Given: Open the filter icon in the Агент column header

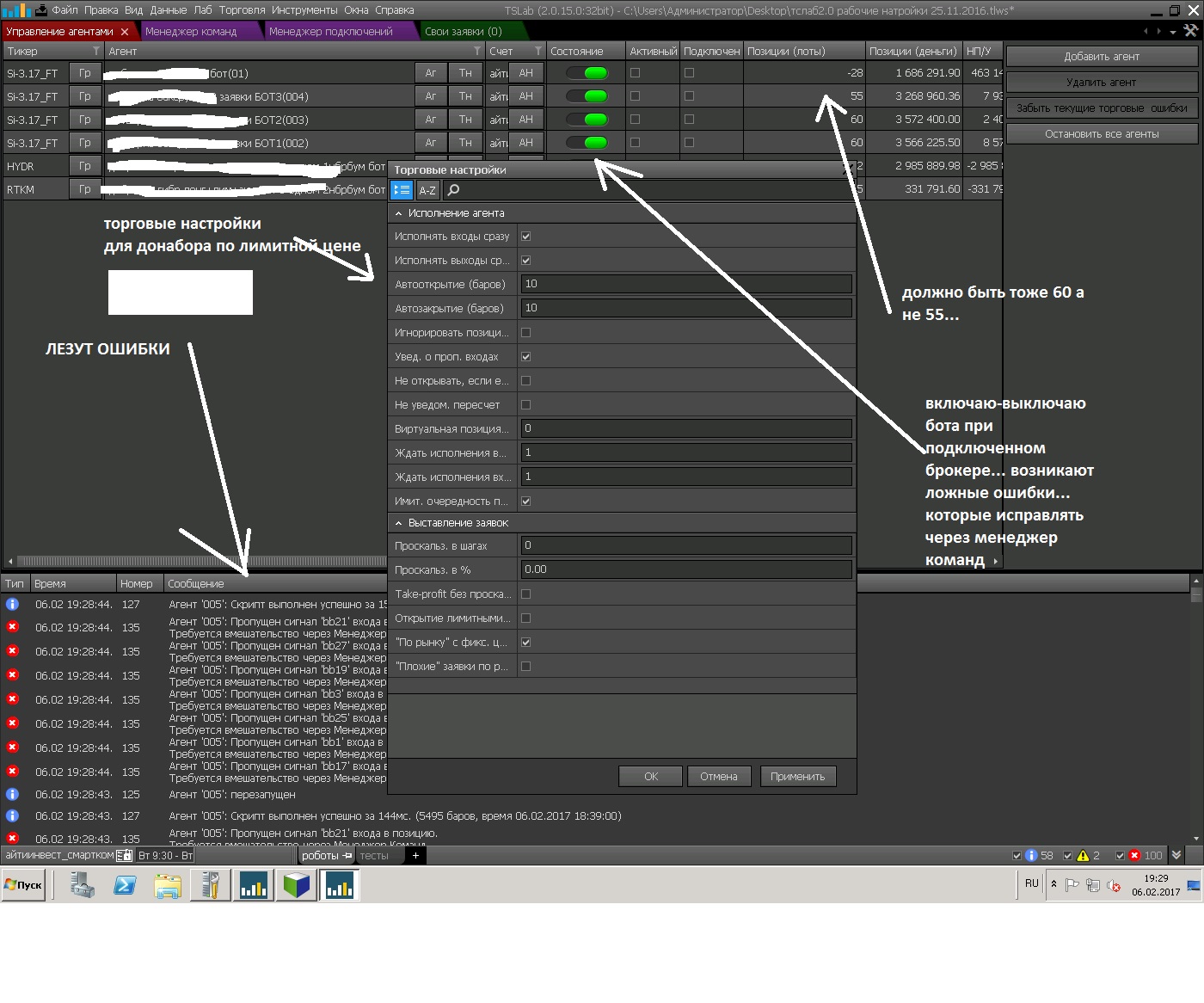Looking at the screenshot, I should 477,52.
